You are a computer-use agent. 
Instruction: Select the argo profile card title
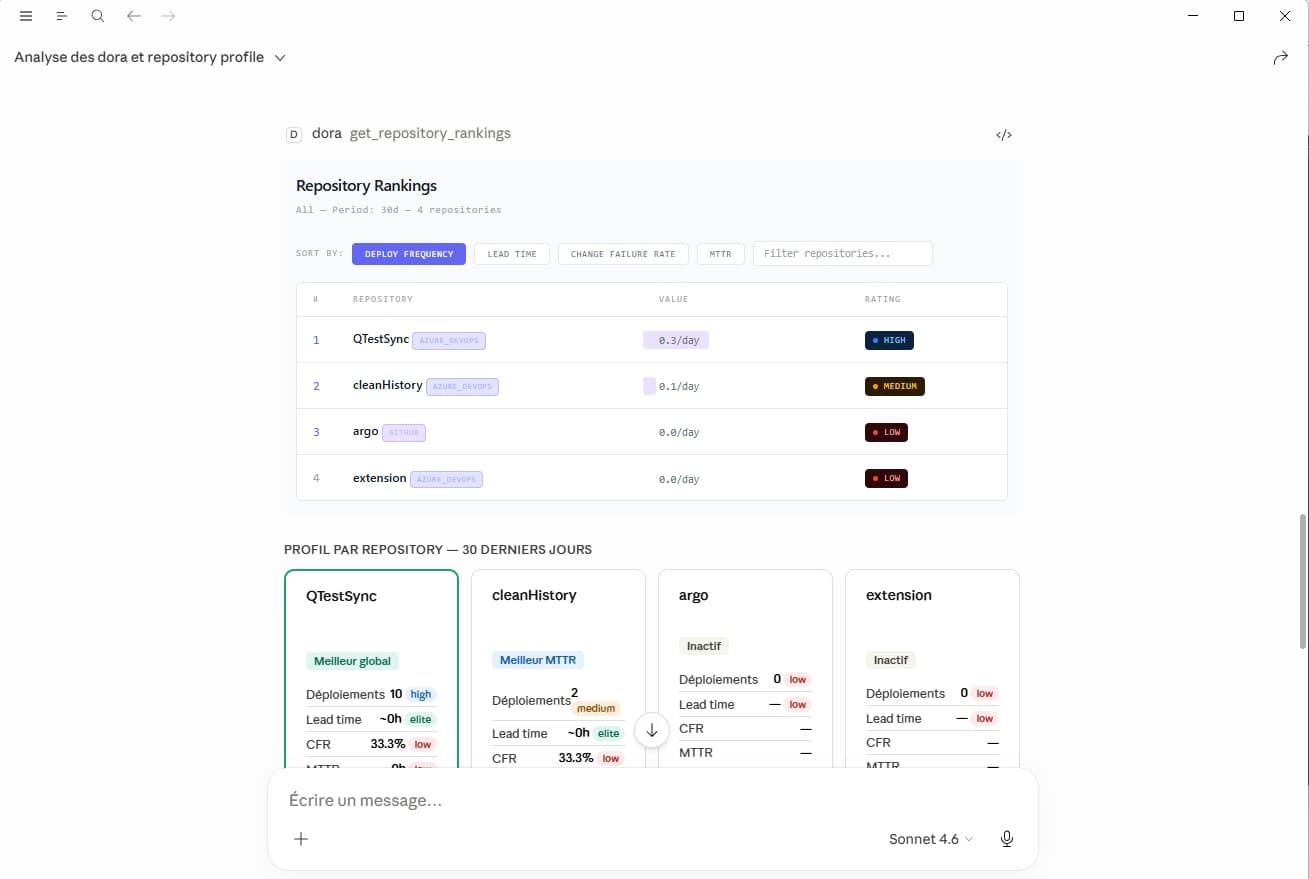[693, 595]
